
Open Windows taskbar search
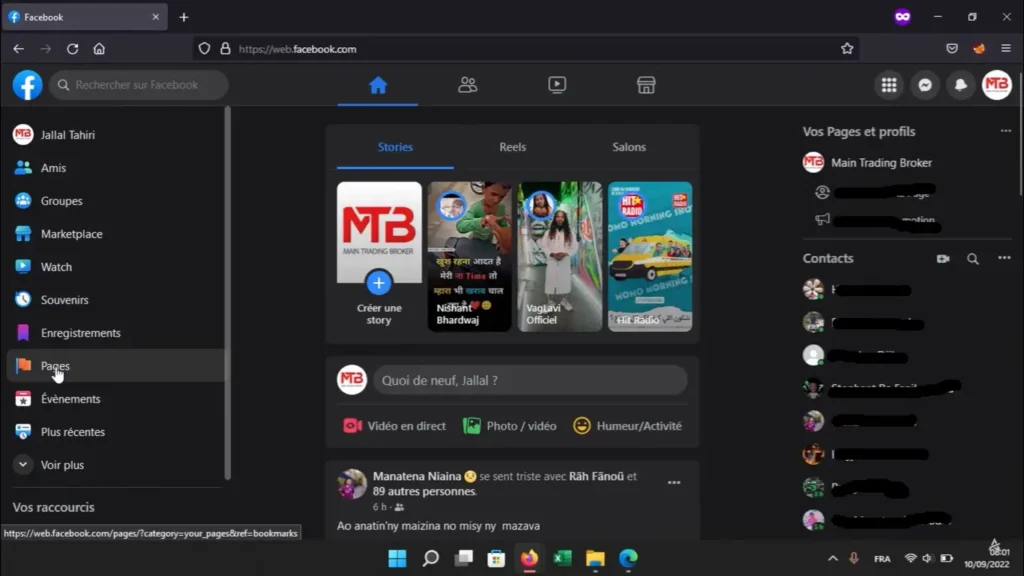430,558
